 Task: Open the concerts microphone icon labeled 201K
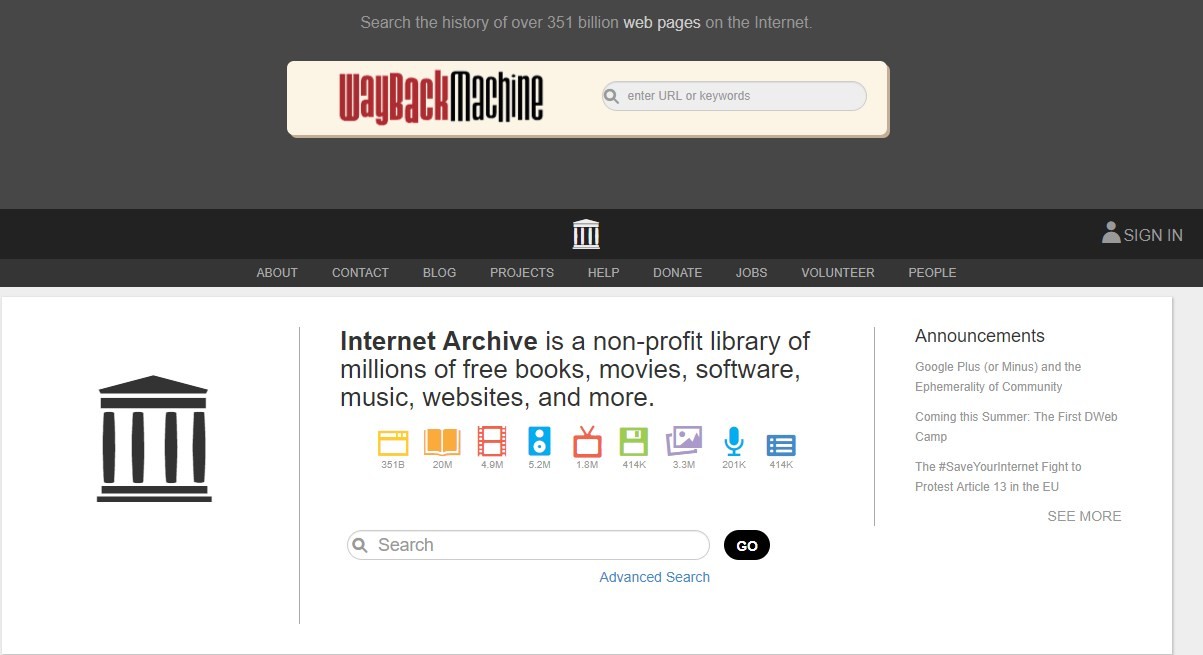[x=734, y=442]
